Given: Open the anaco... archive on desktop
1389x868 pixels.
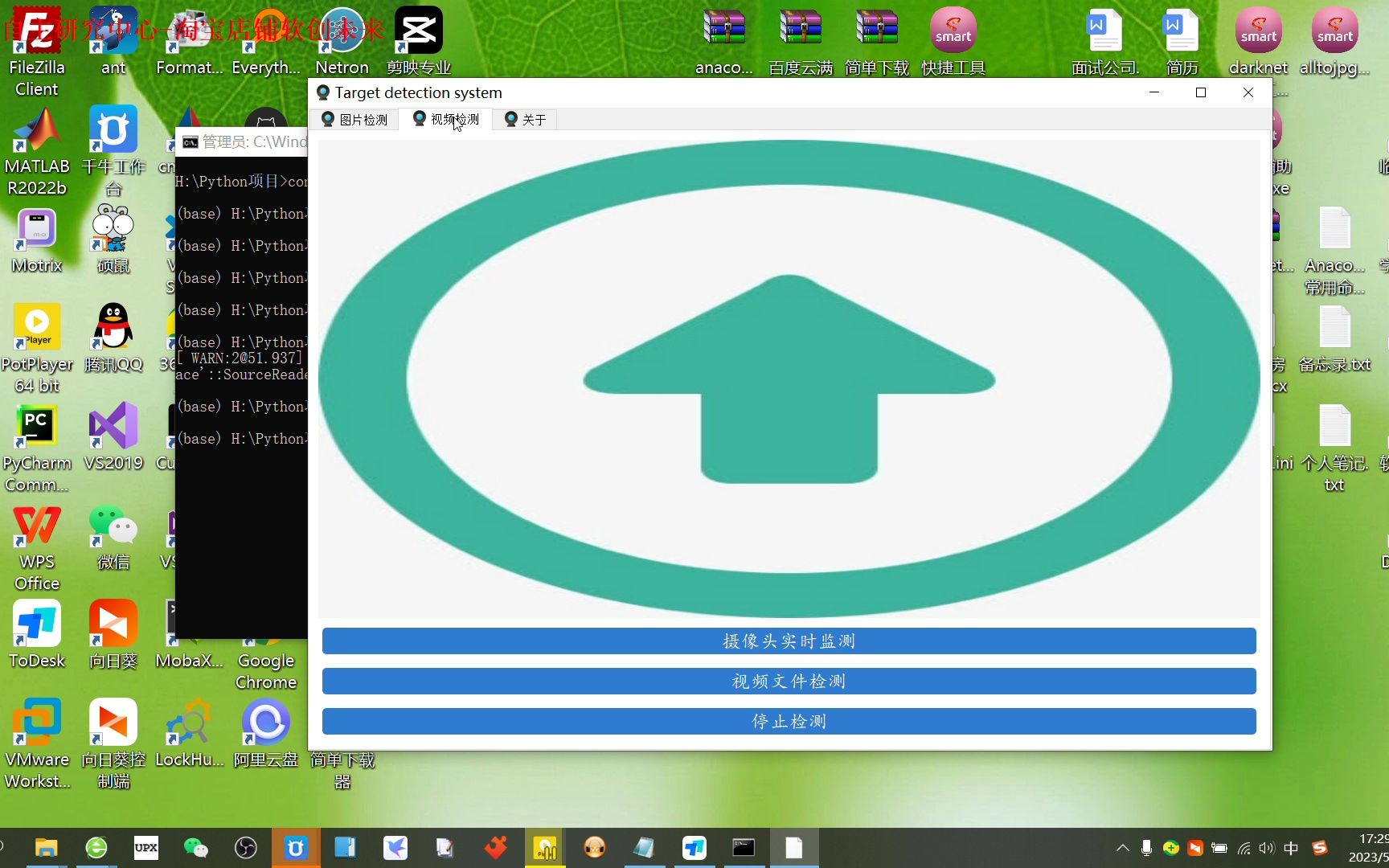Looking at the screenshot, I should point(724,42).
